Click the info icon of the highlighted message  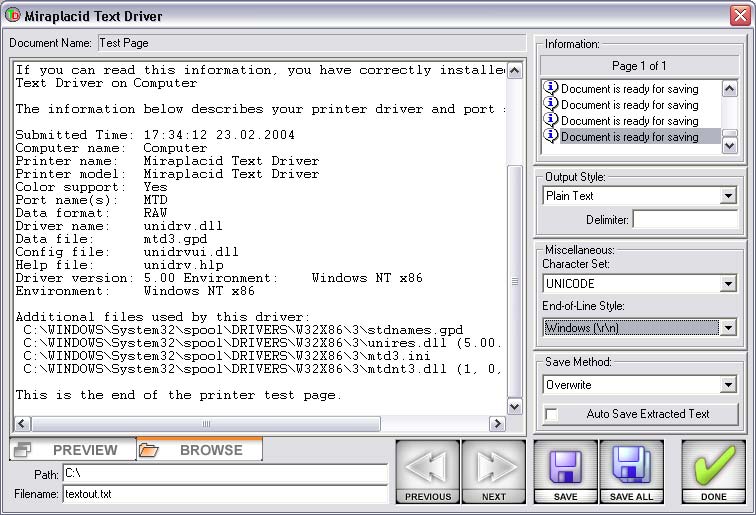coord(551,136)
